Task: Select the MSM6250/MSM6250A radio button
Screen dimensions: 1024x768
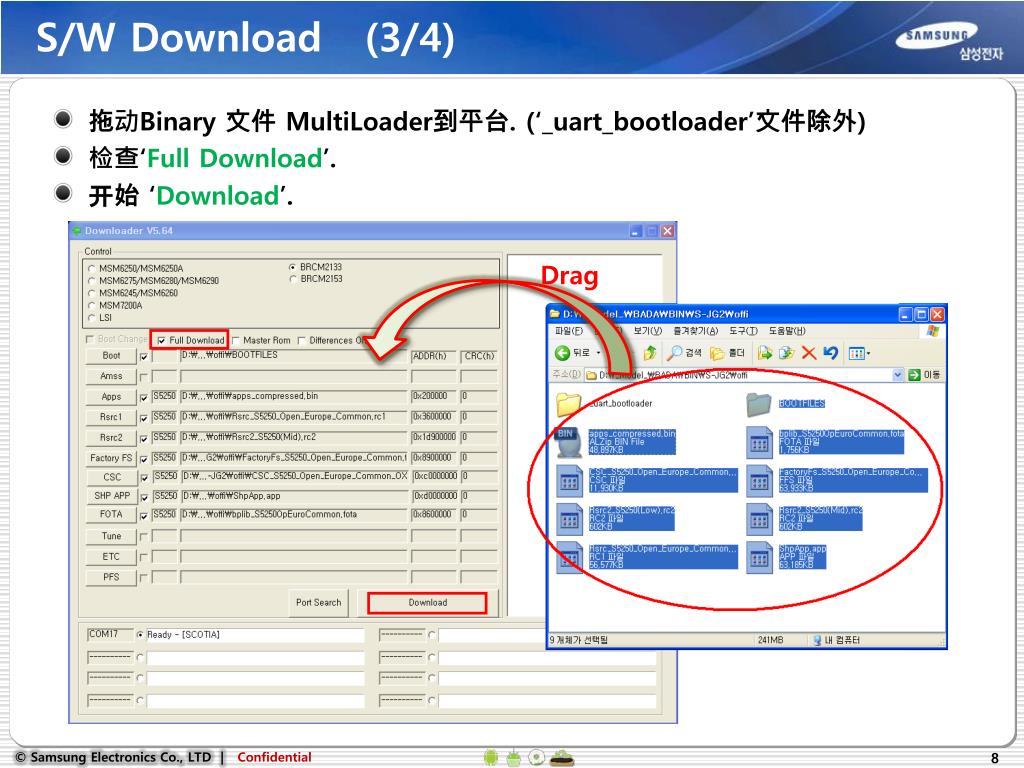Action: point(91,268)
